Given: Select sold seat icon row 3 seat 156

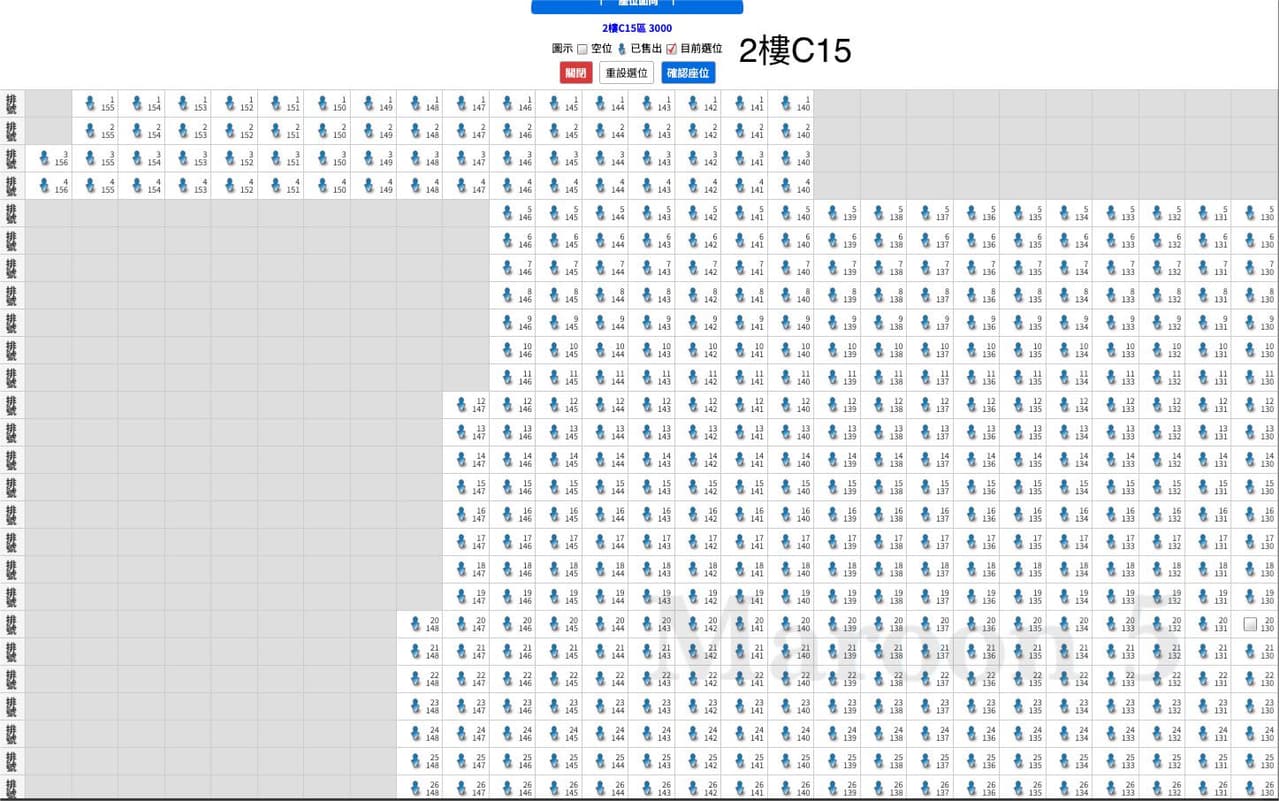Looking at the screenshot, I should pyautogui.click(x=44, y=158).
